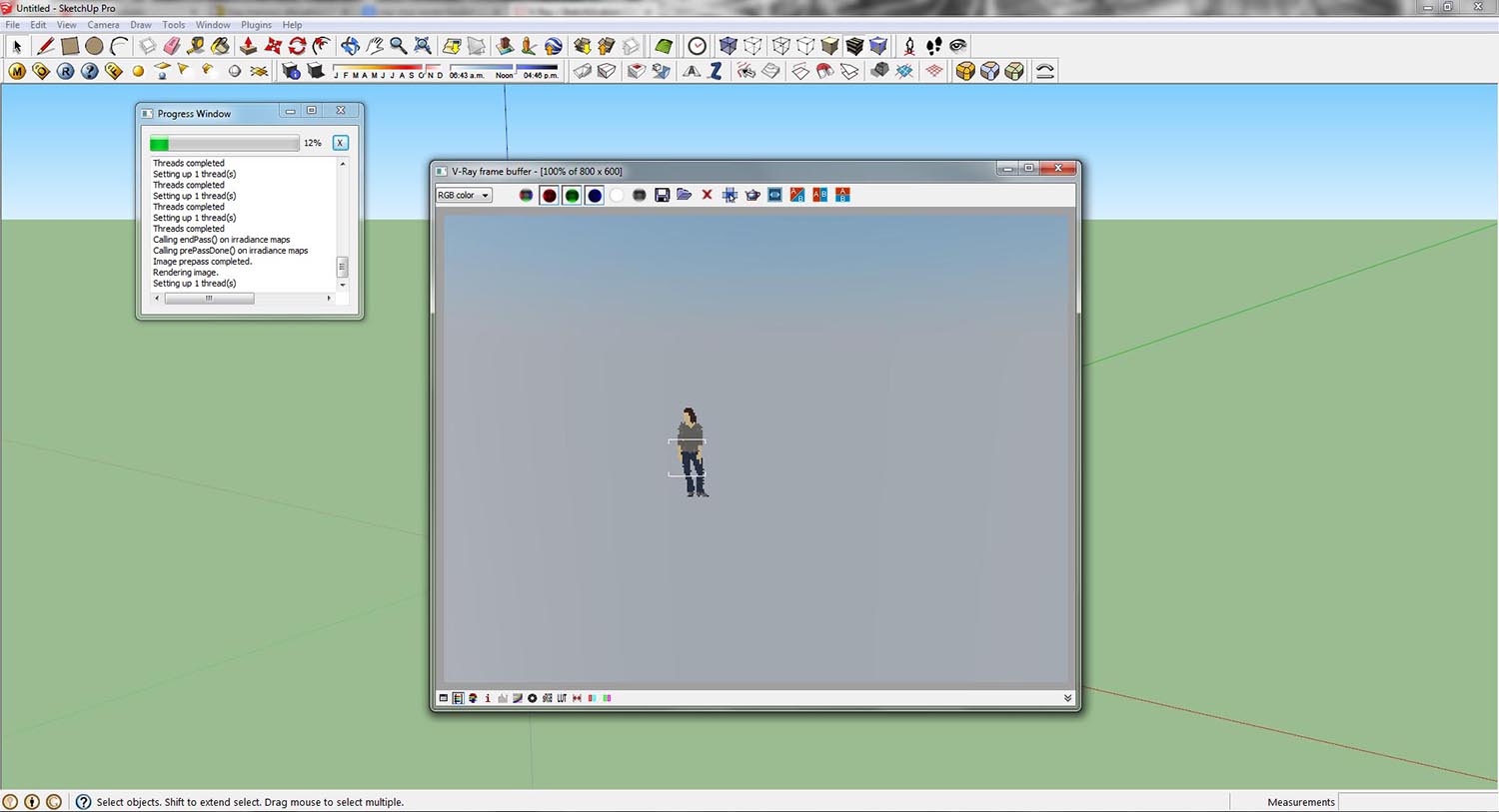The height and width of the screenshot is (812, 1499).
Task: Add V-Ray sphere light icon
Action: click(138, 71)
